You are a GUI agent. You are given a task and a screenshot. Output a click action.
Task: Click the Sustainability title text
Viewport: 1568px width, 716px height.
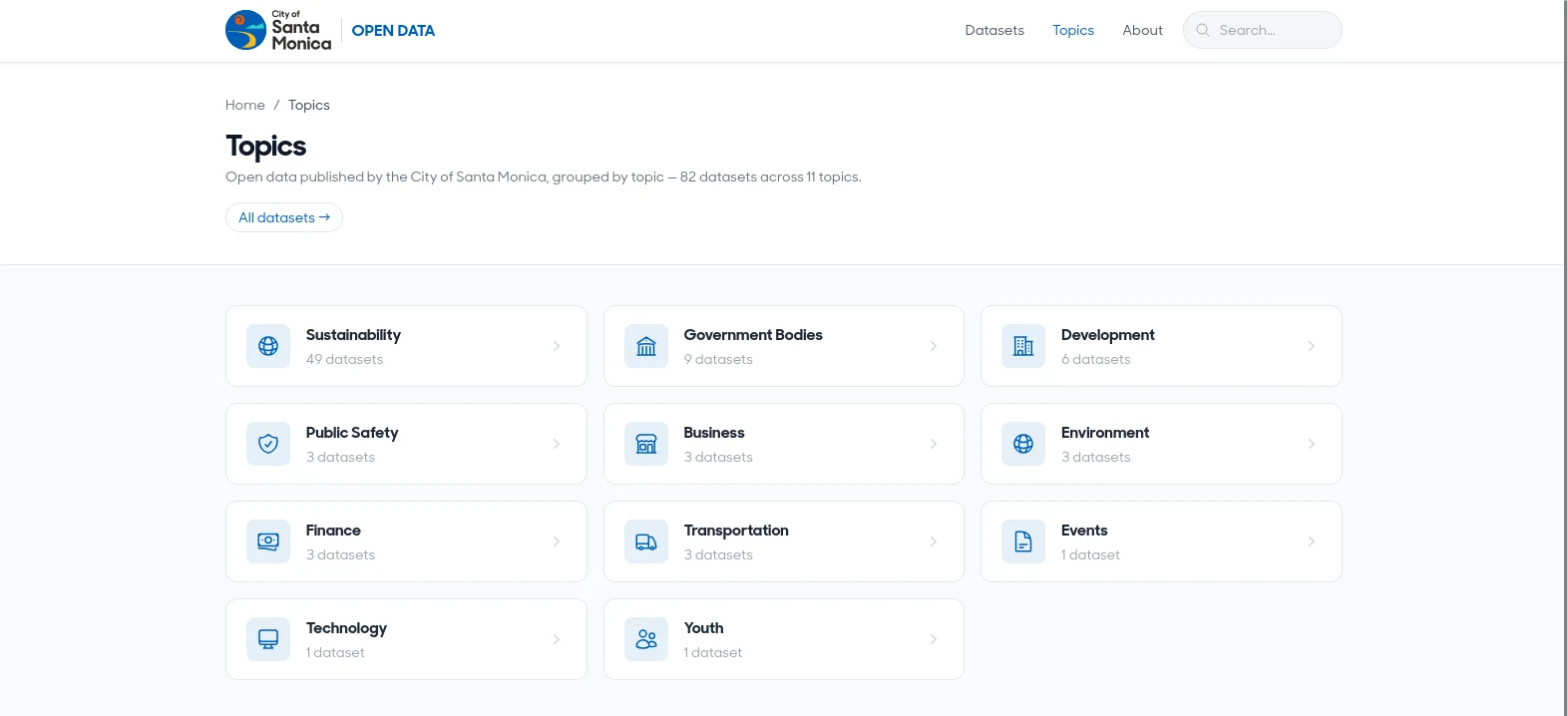pos(353,335)
